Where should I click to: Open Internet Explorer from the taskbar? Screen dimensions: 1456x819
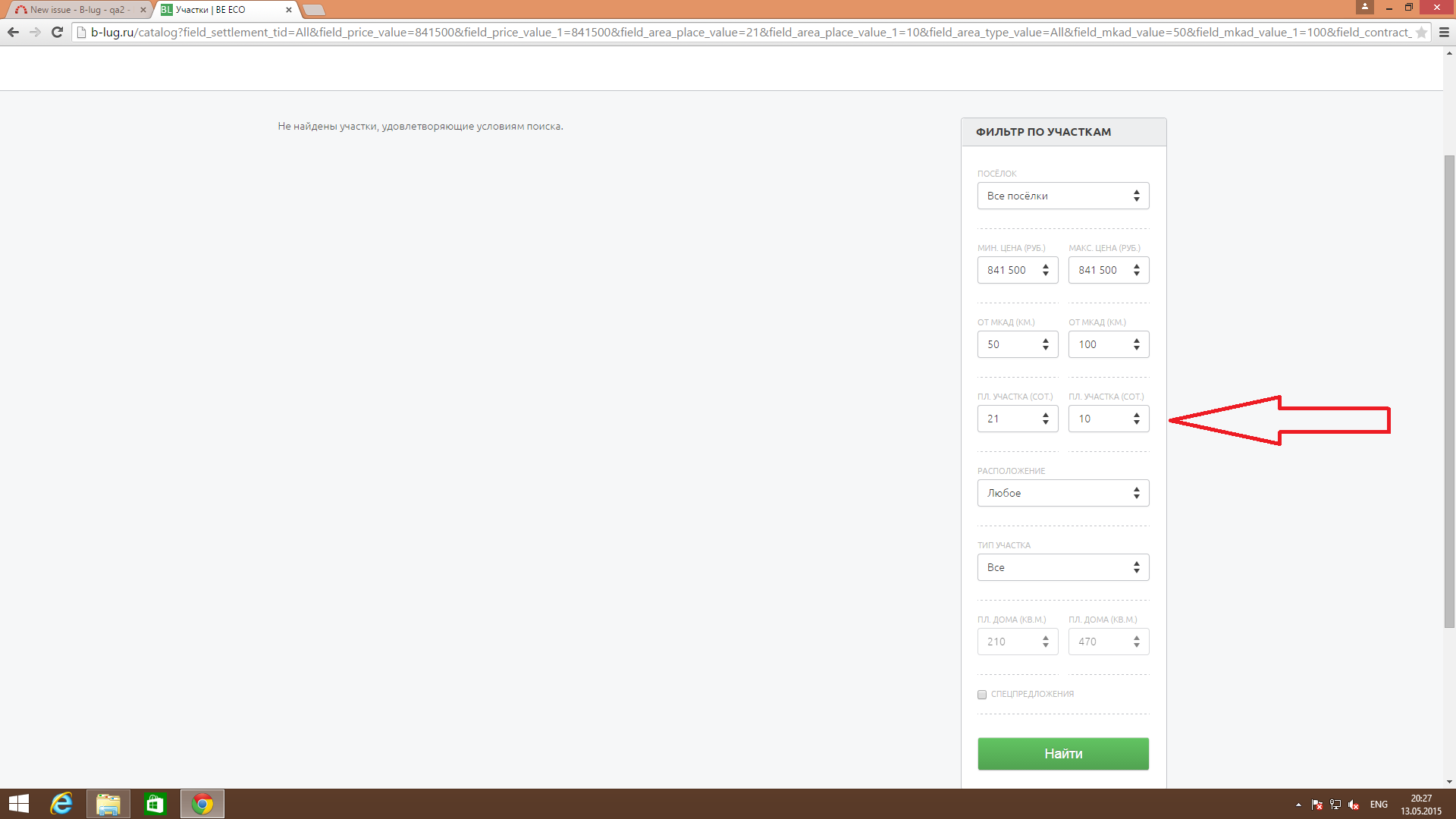pyautogui.click(x=61, y=804)
